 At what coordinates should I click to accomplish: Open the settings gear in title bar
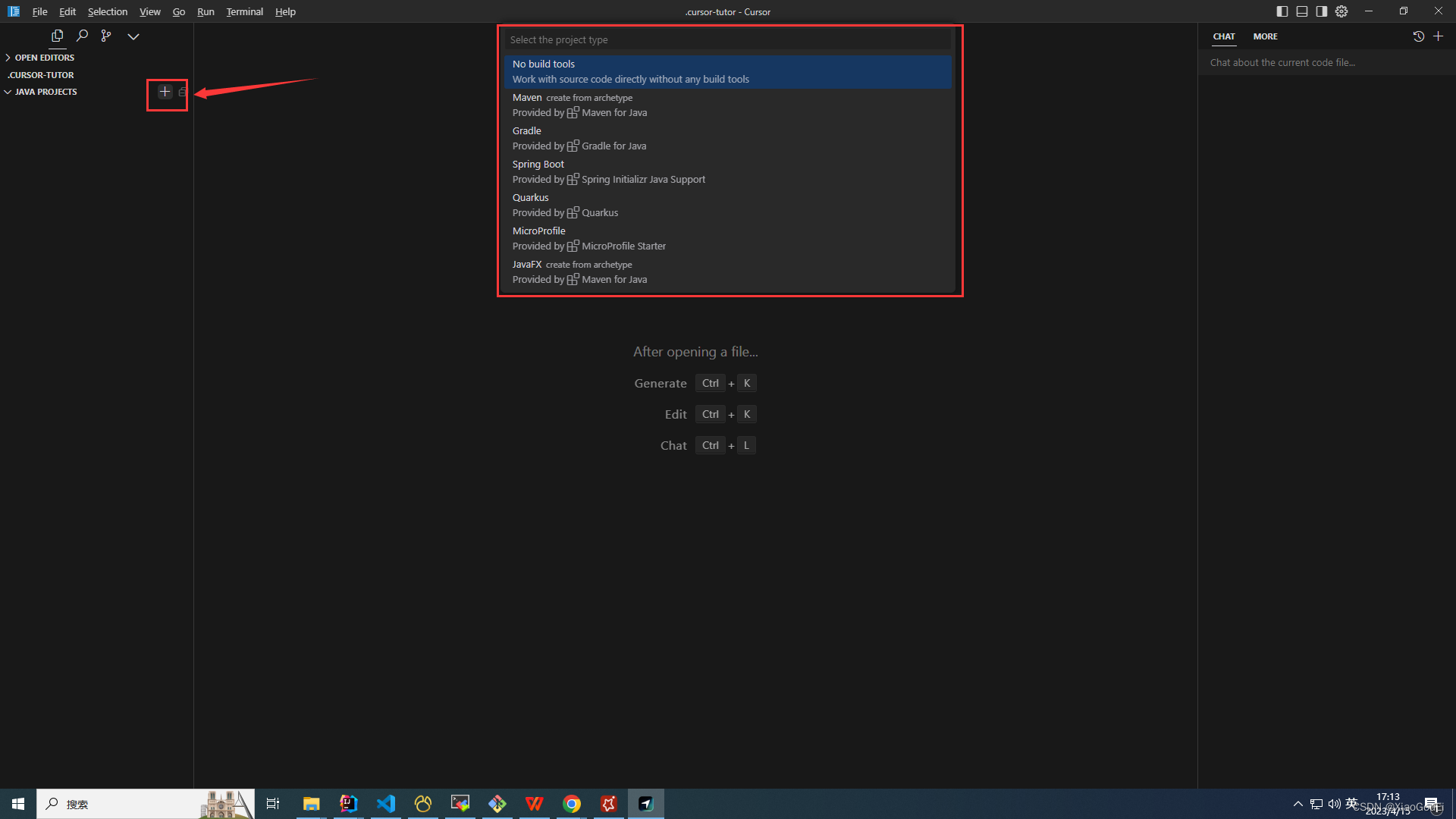click(1341, 11)
